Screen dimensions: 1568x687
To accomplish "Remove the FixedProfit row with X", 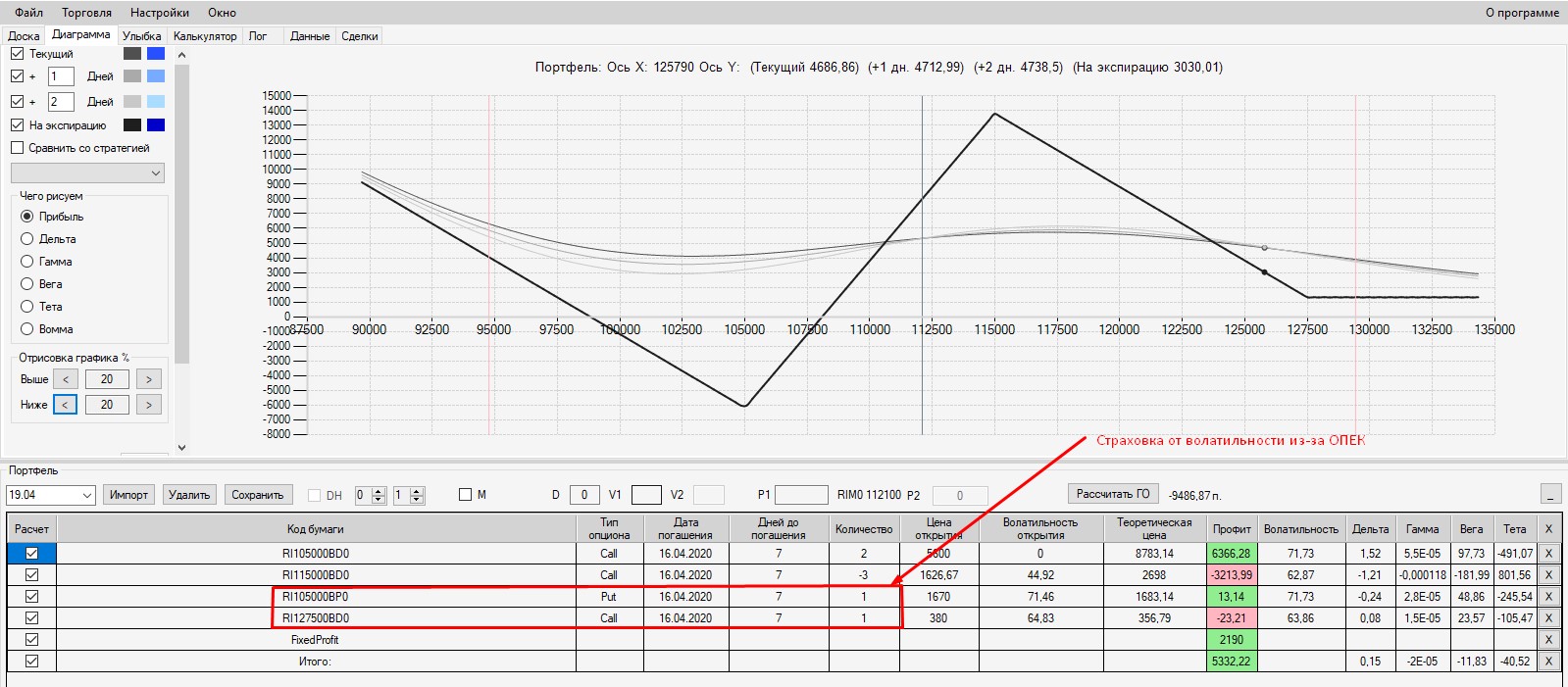I will 1548,640.
